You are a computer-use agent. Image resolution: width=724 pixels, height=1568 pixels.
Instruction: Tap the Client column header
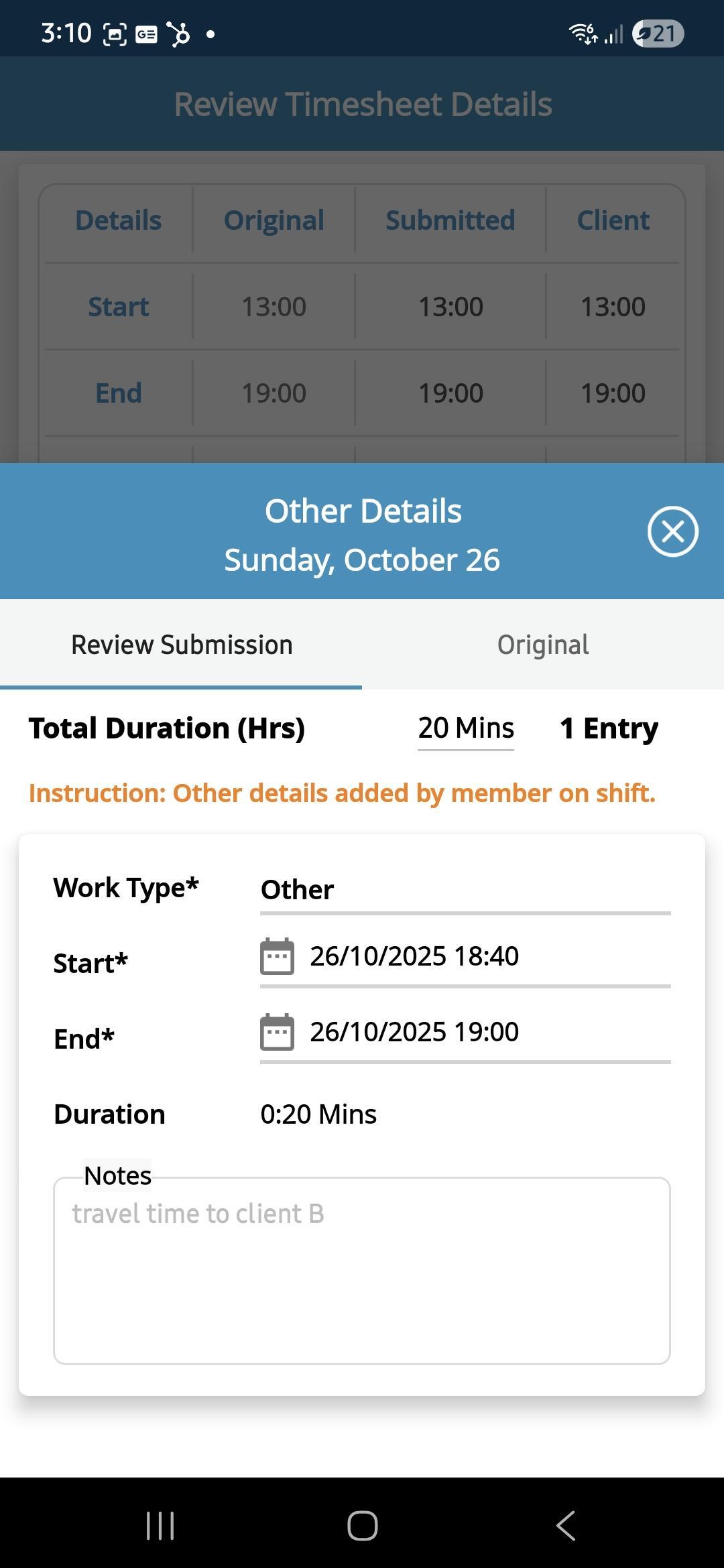tap(613, 220)
